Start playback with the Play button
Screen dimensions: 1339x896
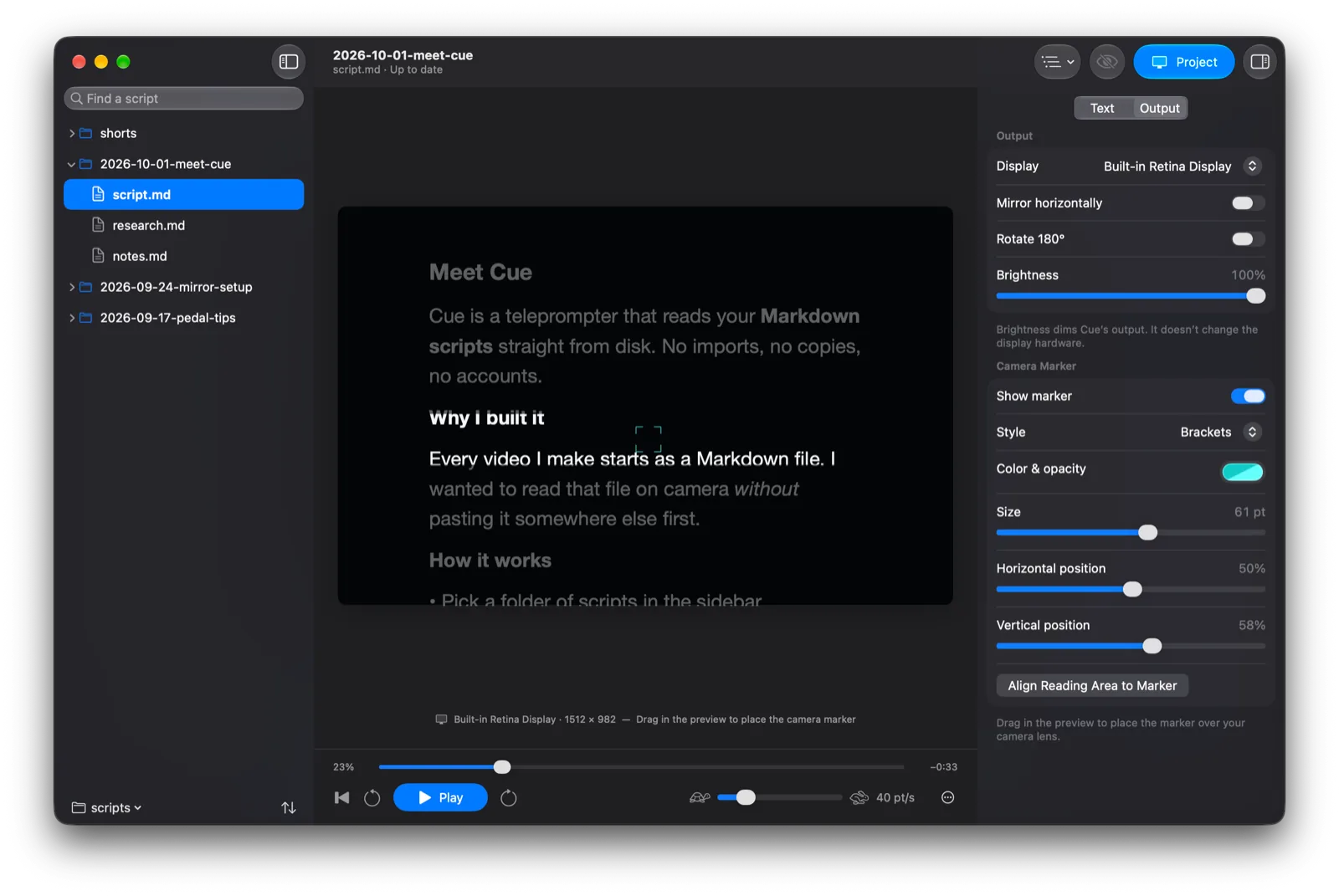click(x=440, y=798)
